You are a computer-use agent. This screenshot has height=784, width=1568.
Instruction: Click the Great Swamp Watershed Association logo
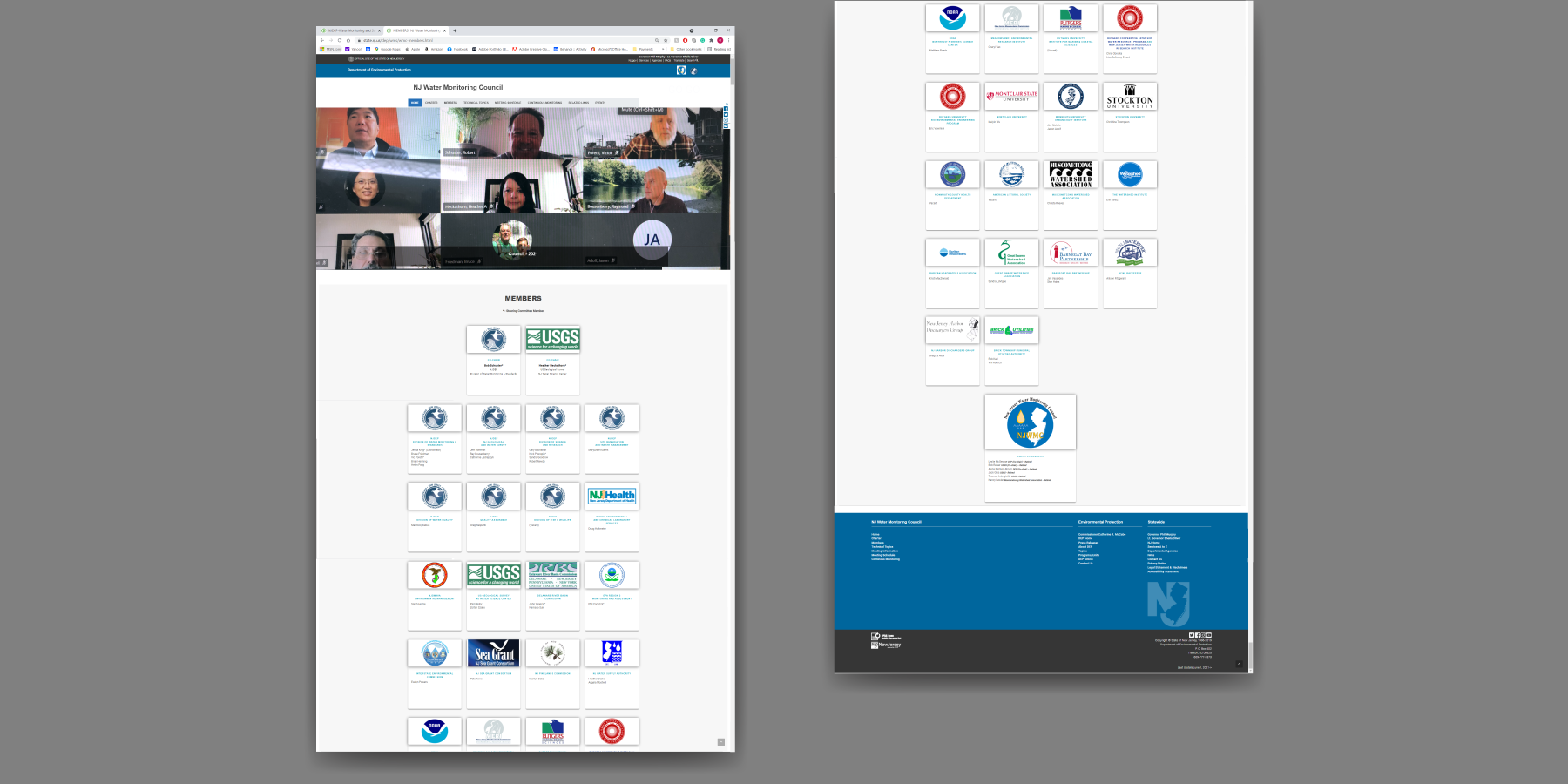click(x=1011, y=253)
